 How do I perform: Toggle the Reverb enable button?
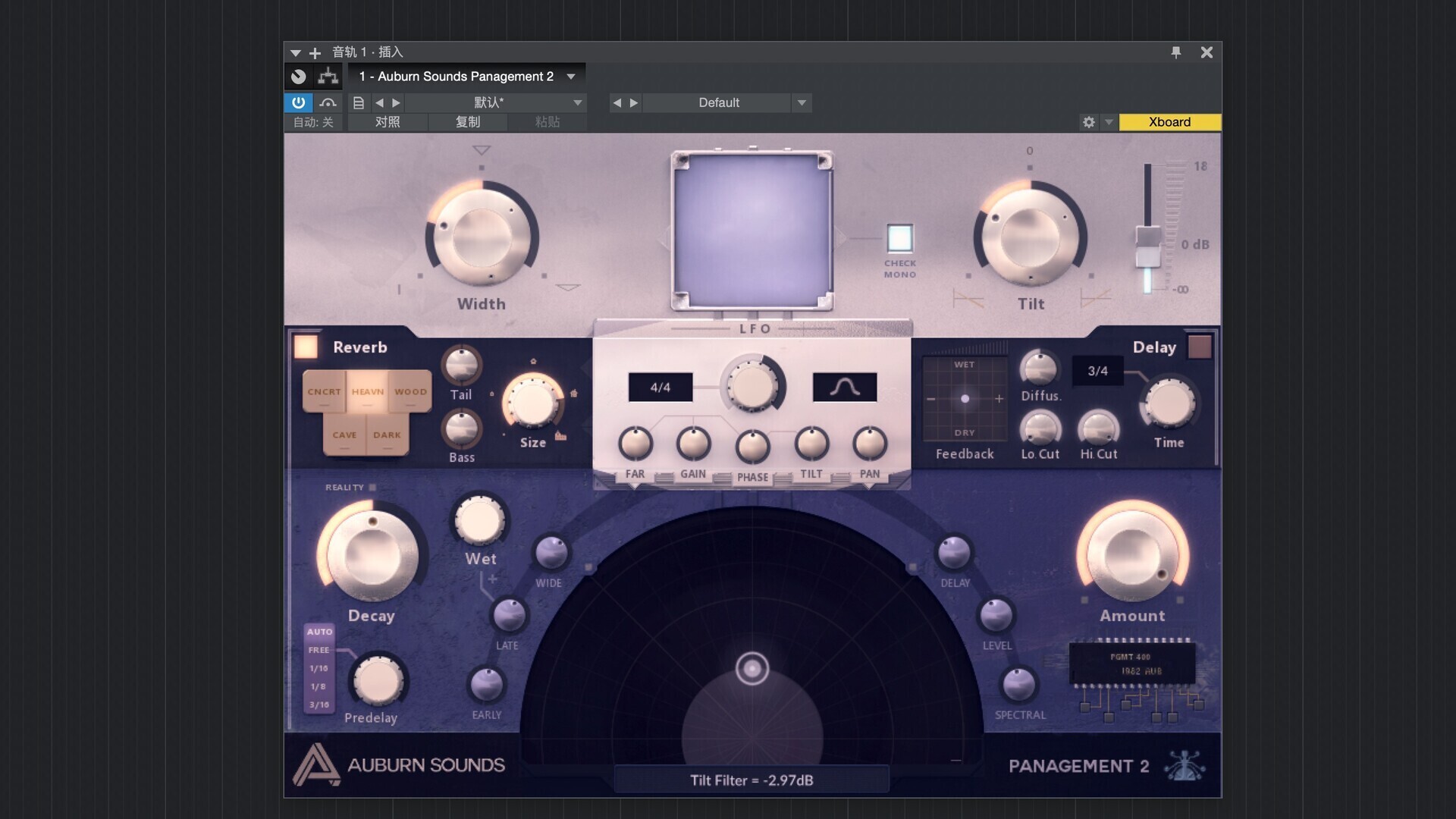306,347
